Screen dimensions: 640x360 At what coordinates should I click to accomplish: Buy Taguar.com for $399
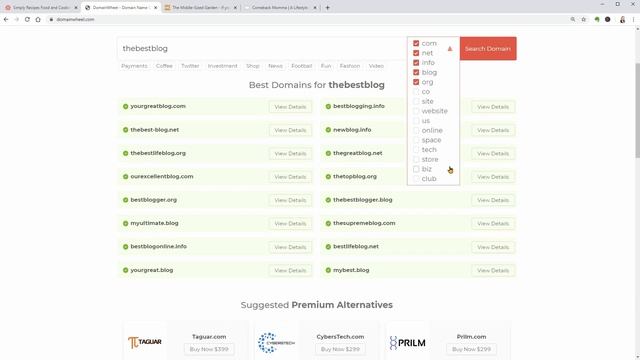coord(209,349)
